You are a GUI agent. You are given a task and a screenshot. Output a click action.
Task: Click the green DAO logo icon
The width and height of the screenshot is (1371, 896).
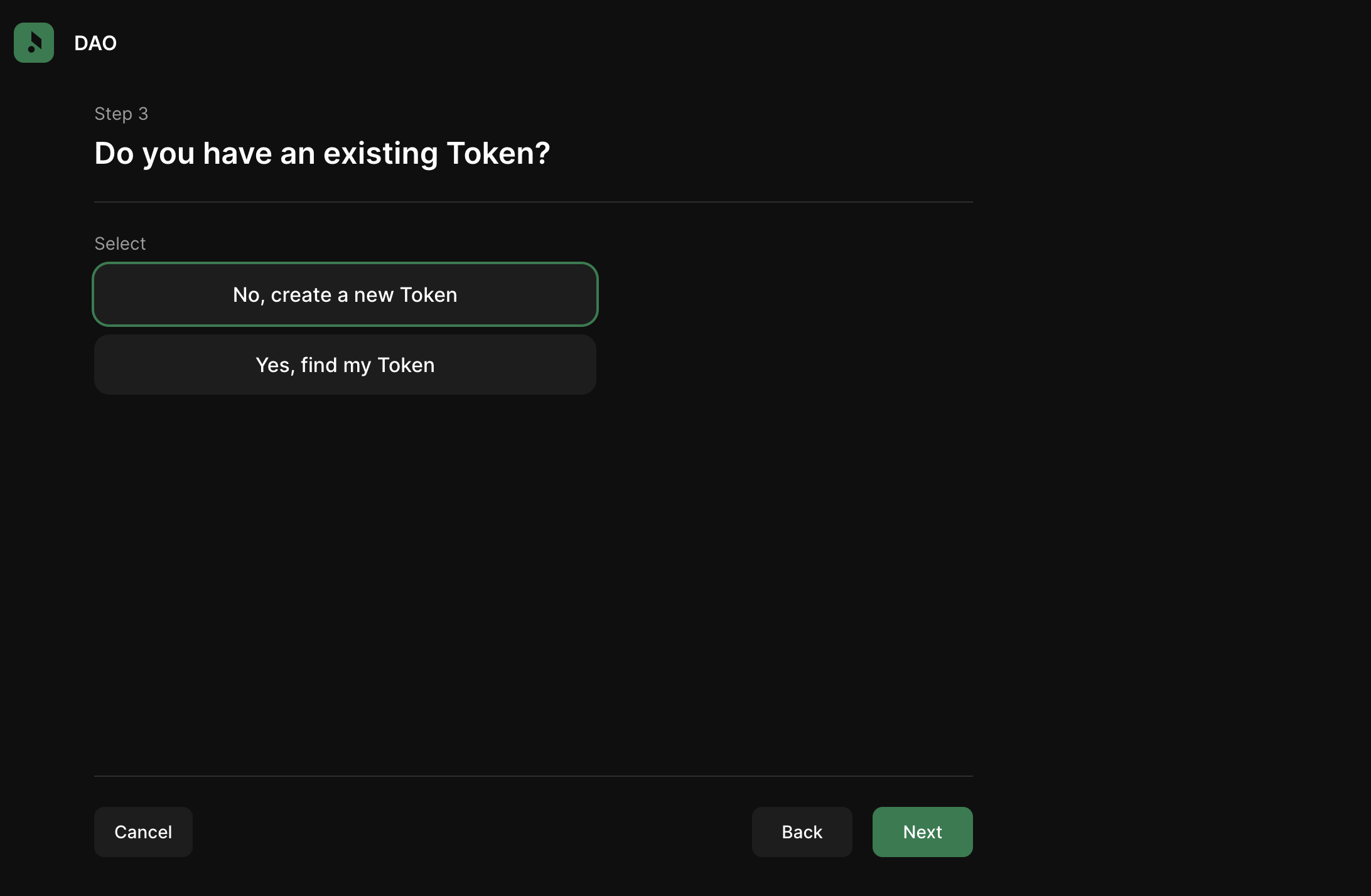[x=34, y=43]
